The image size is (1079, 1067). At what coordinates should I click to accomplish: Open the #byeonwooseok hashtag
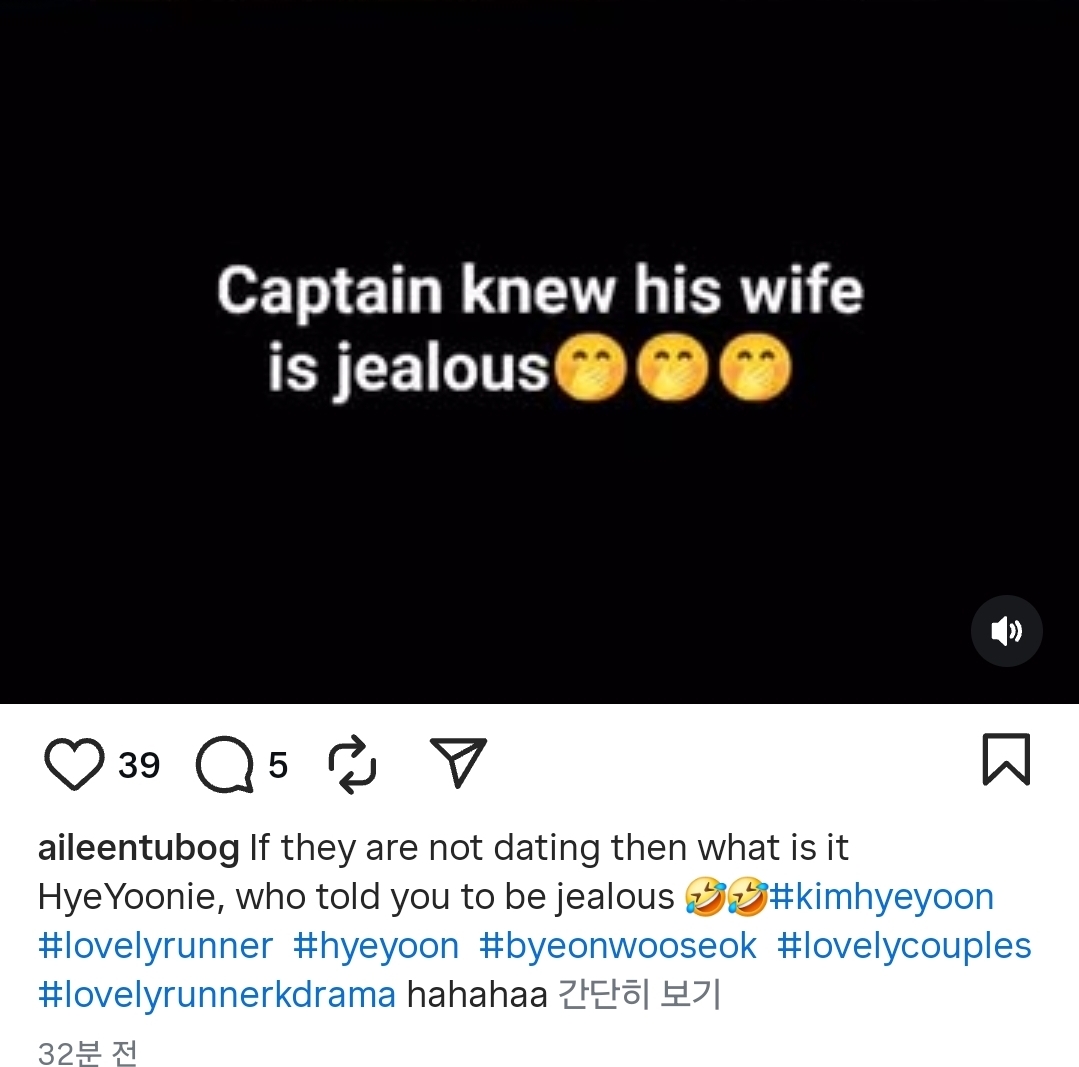[618, 945]
